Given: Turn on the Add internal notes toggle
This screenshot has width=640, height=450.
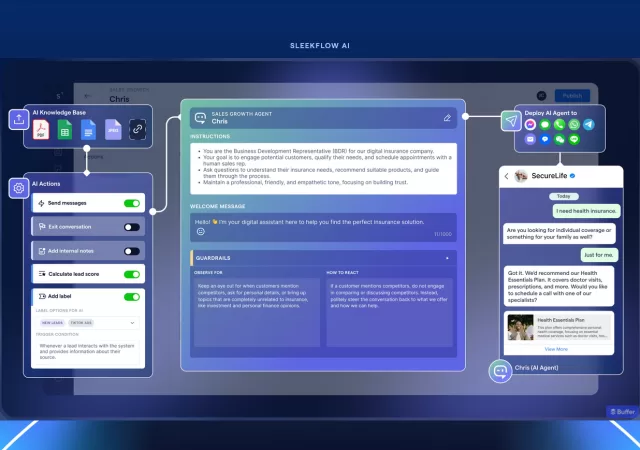Looking at the screenshot, I should [x=131, y=250].
